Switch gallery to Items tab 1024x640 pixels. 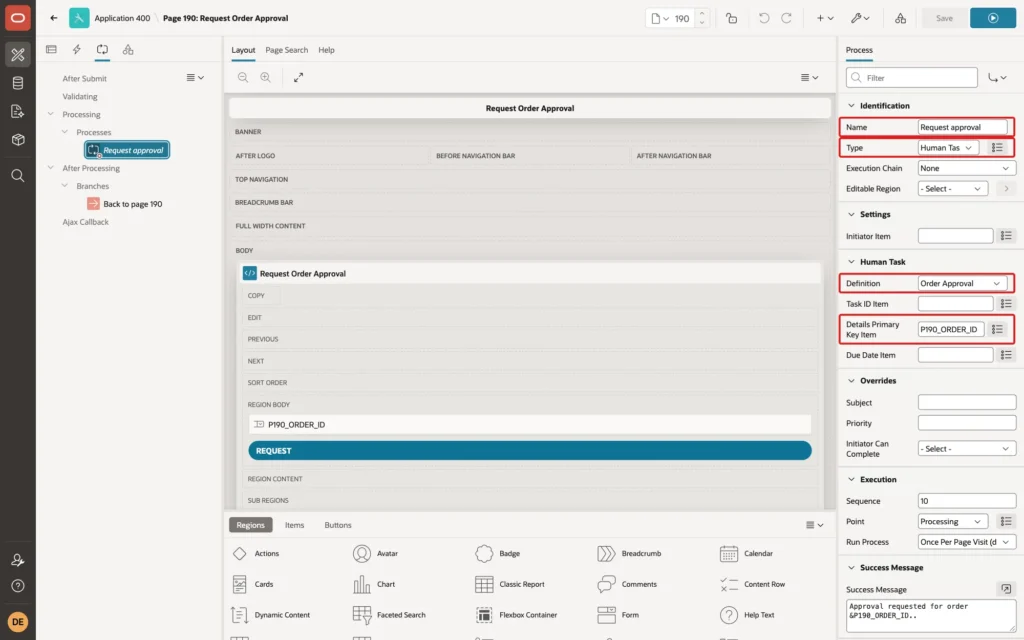point(295,525)
